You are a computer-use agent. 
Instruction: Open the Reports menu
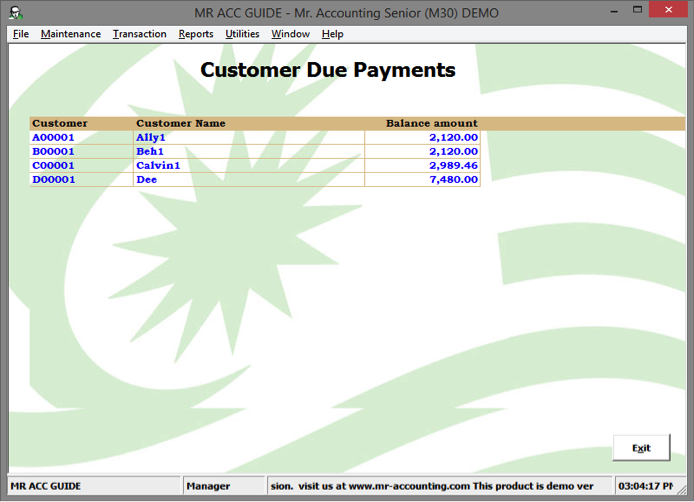point(196,34)
